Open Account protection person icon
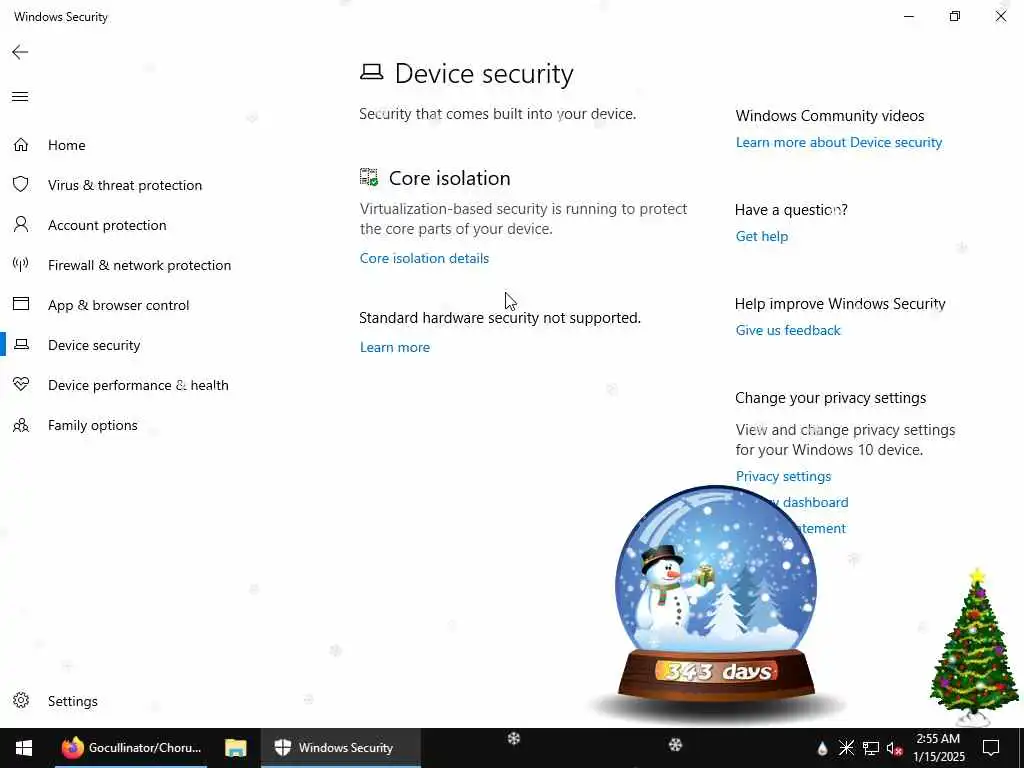This screenshot has height=768, width=1024. pyautogui.click(x=21, y=225)
